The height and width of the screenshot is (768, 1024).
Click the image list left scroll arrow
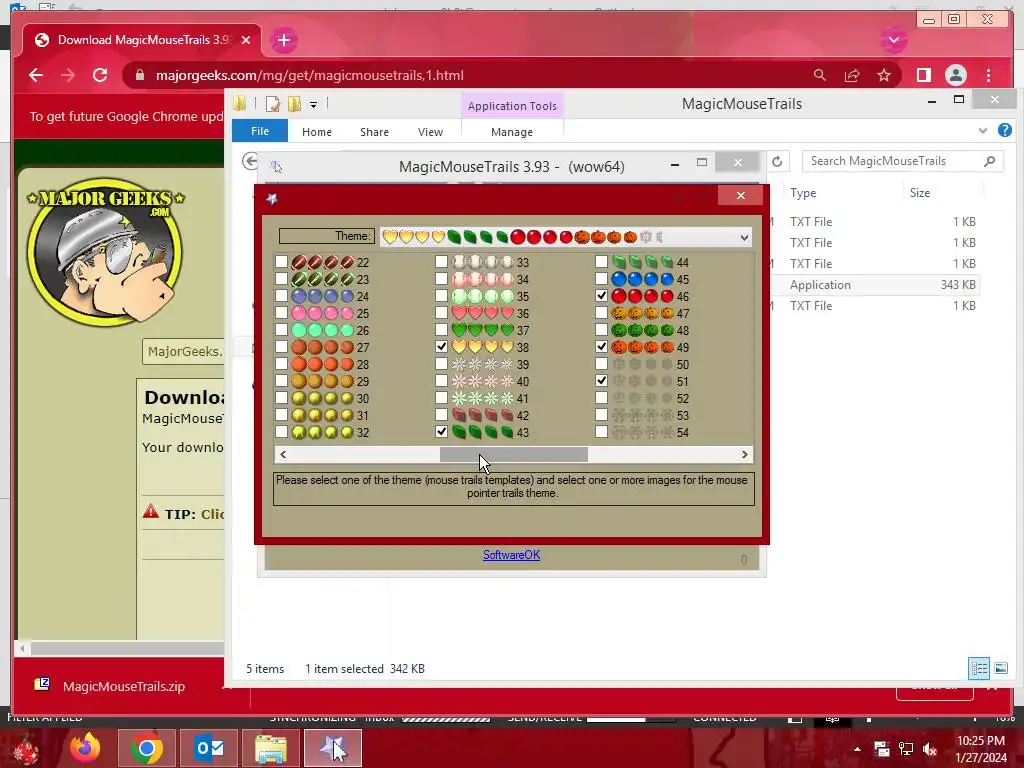pyautogui.click(x=283, y=455)
